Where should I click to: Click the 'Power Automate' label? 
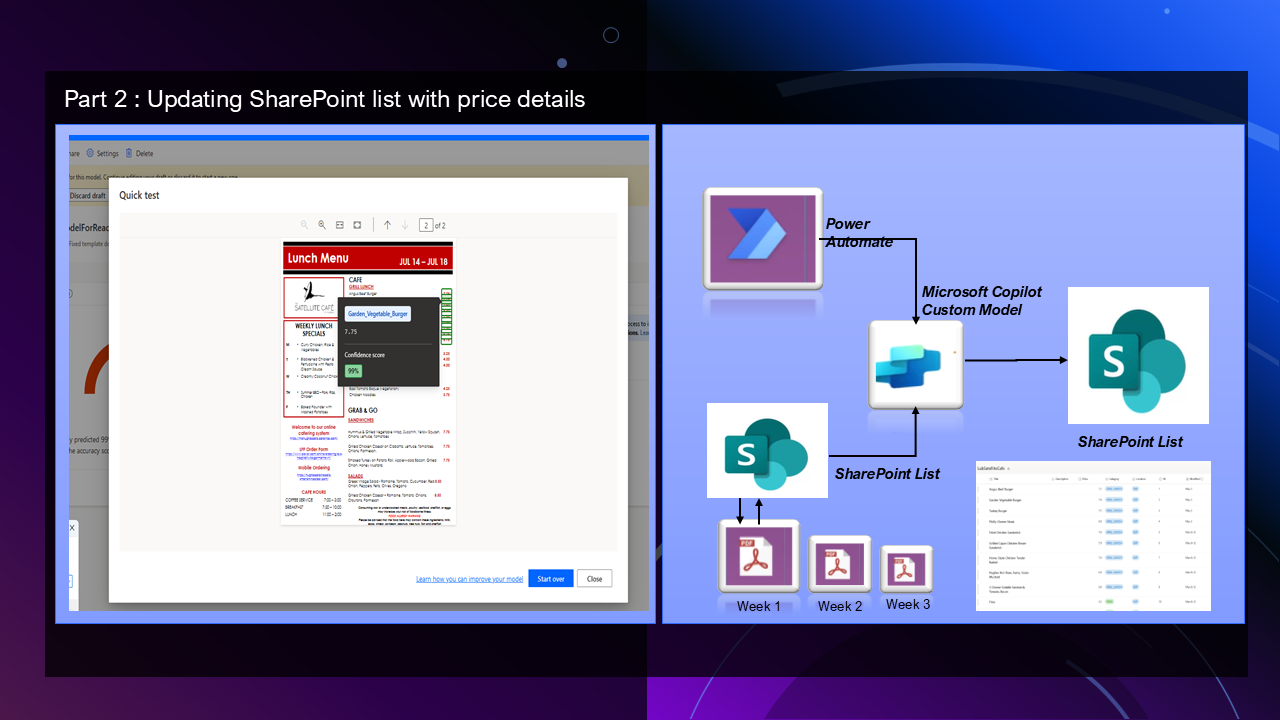859,232
